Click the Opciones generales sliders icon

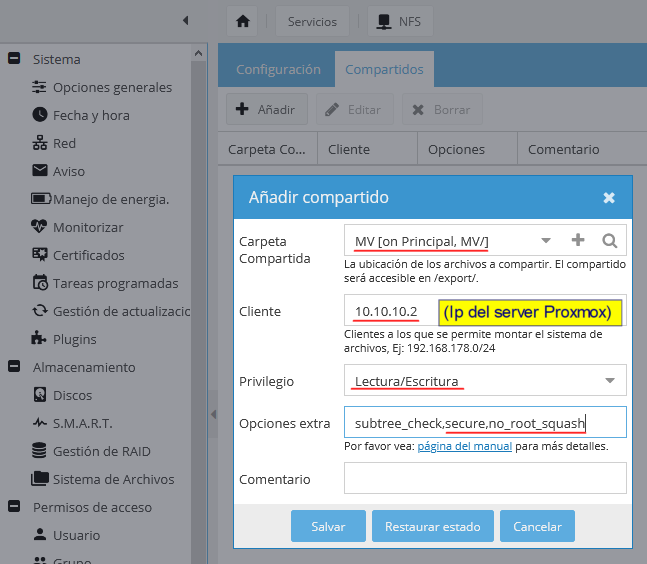pos(39,87)
